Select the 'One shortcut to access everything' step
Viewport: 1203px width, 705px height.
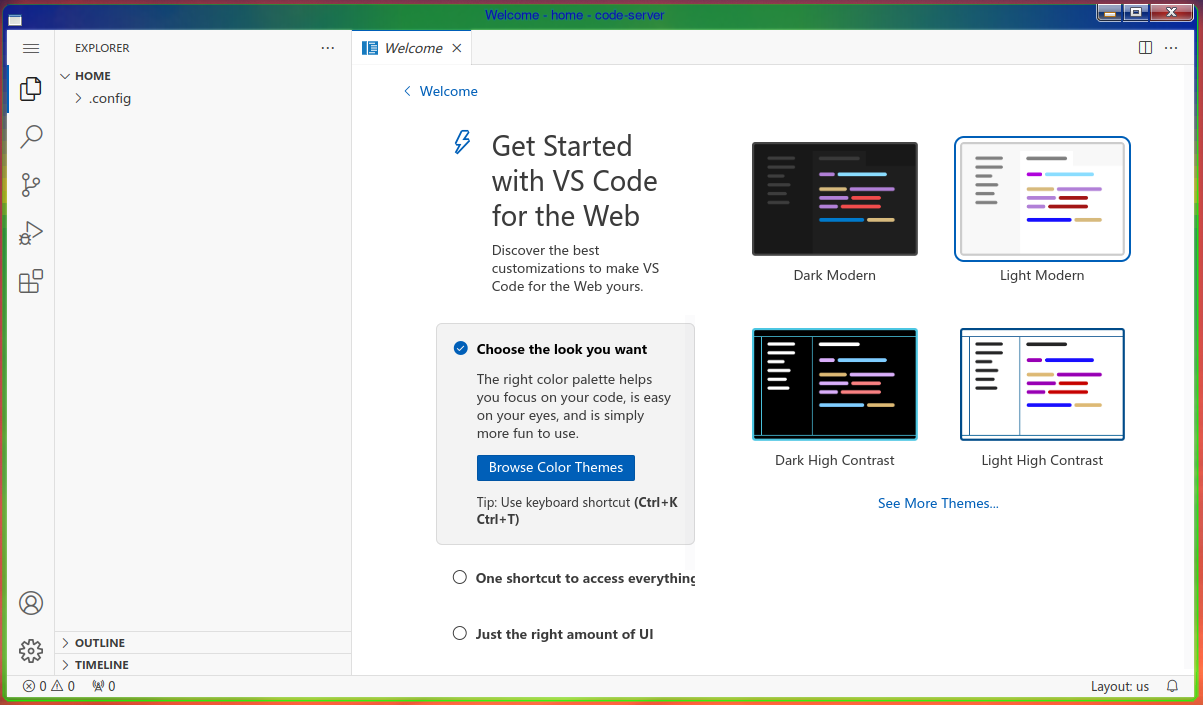tap(575, 578)
